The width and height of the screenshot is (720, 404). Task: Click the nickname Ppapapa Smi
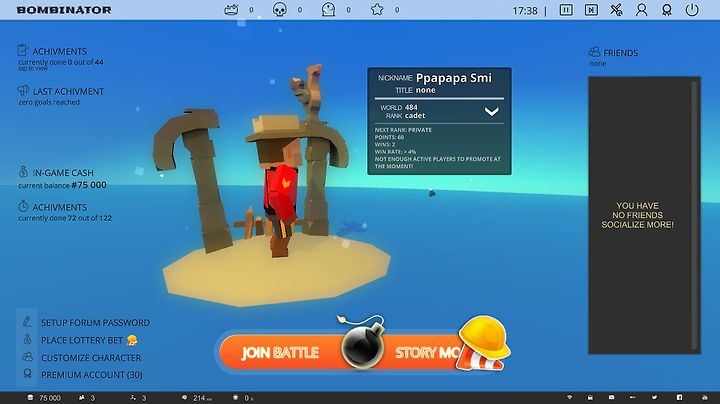click(x=454, y=78)
